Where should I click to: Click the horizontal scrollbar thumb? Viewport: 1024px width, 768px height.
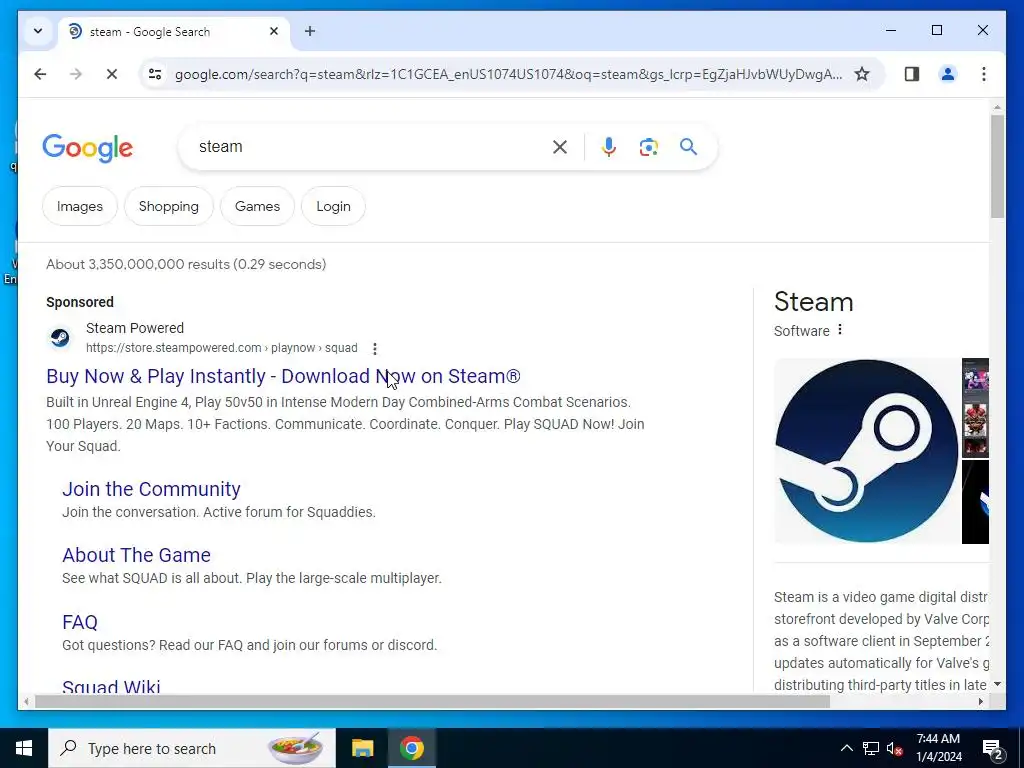432,701
